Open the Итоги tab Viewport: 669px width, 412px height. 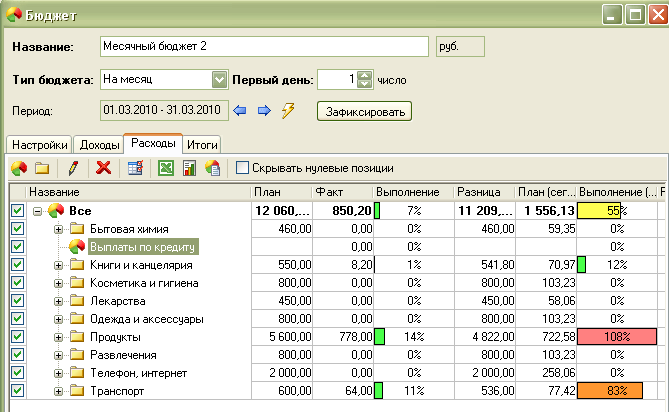coord(202,145)
